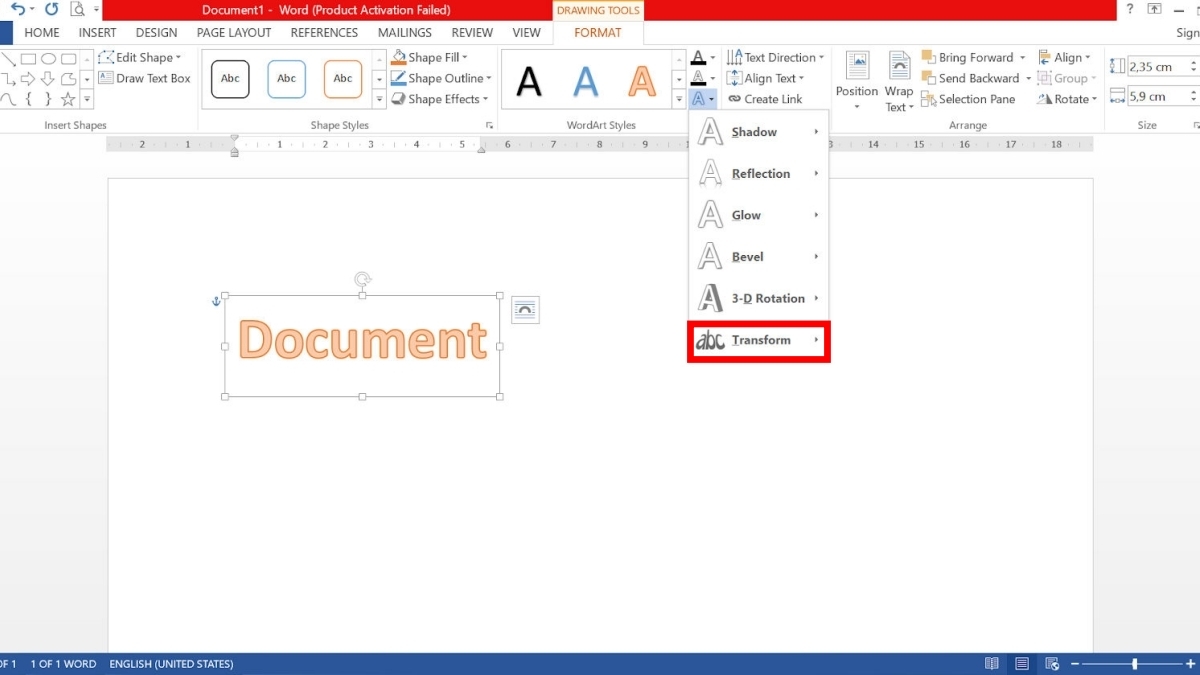This screenshot has width=1200, height=675.
Task: Open the Align objects dropdown
Action: pyautogui.click(x=1064, y=58)
